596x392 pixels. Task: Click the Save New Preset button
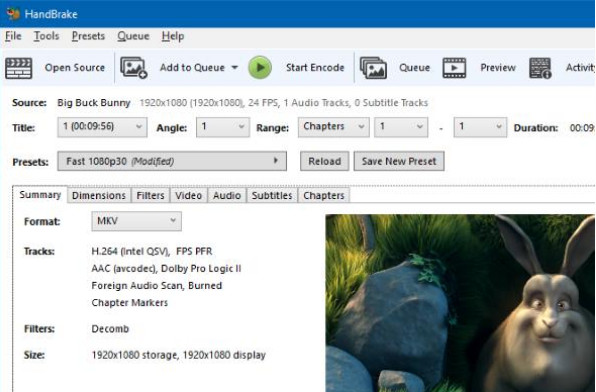click(399, 161)
